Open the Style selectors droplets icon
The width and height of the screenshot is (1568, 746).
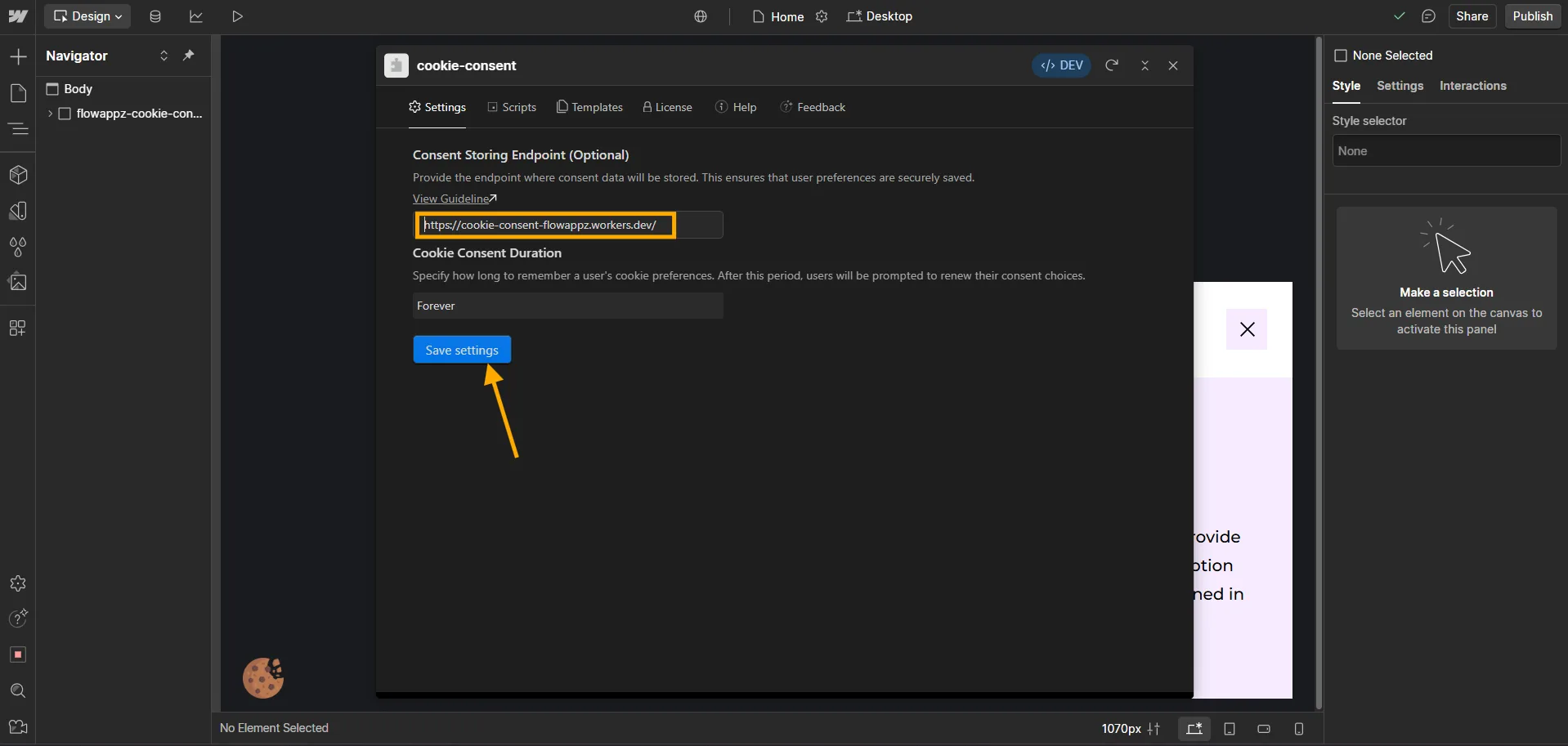[18, 247]
